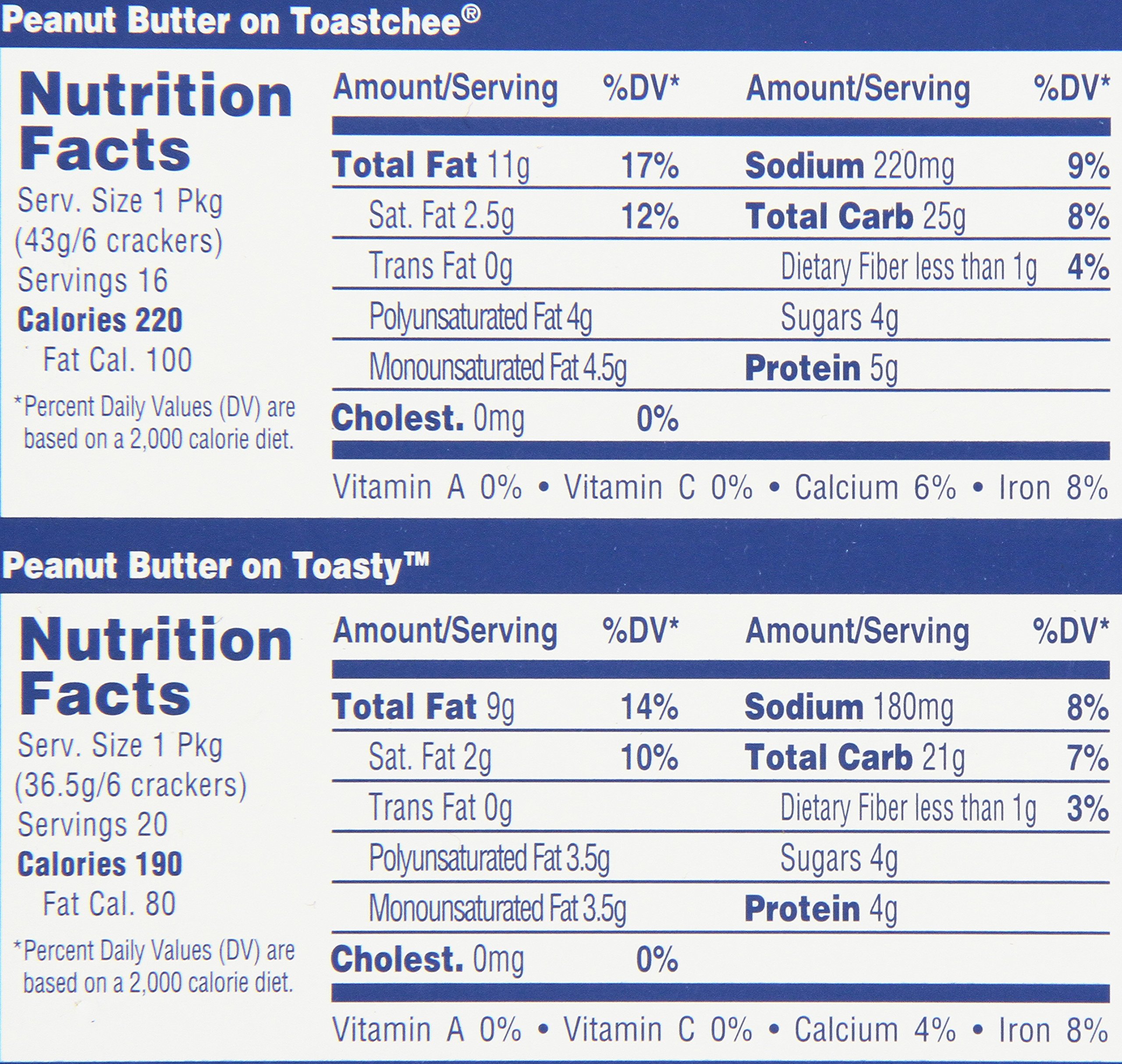This screenshot has height=1064, width=1122.
Task: Select the "Calories 220" text
Action: (x=100, y=320)
